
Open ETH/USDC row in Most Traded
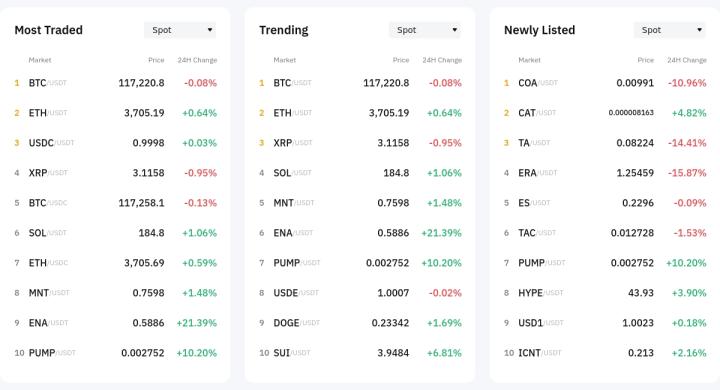tap(115, 263)
